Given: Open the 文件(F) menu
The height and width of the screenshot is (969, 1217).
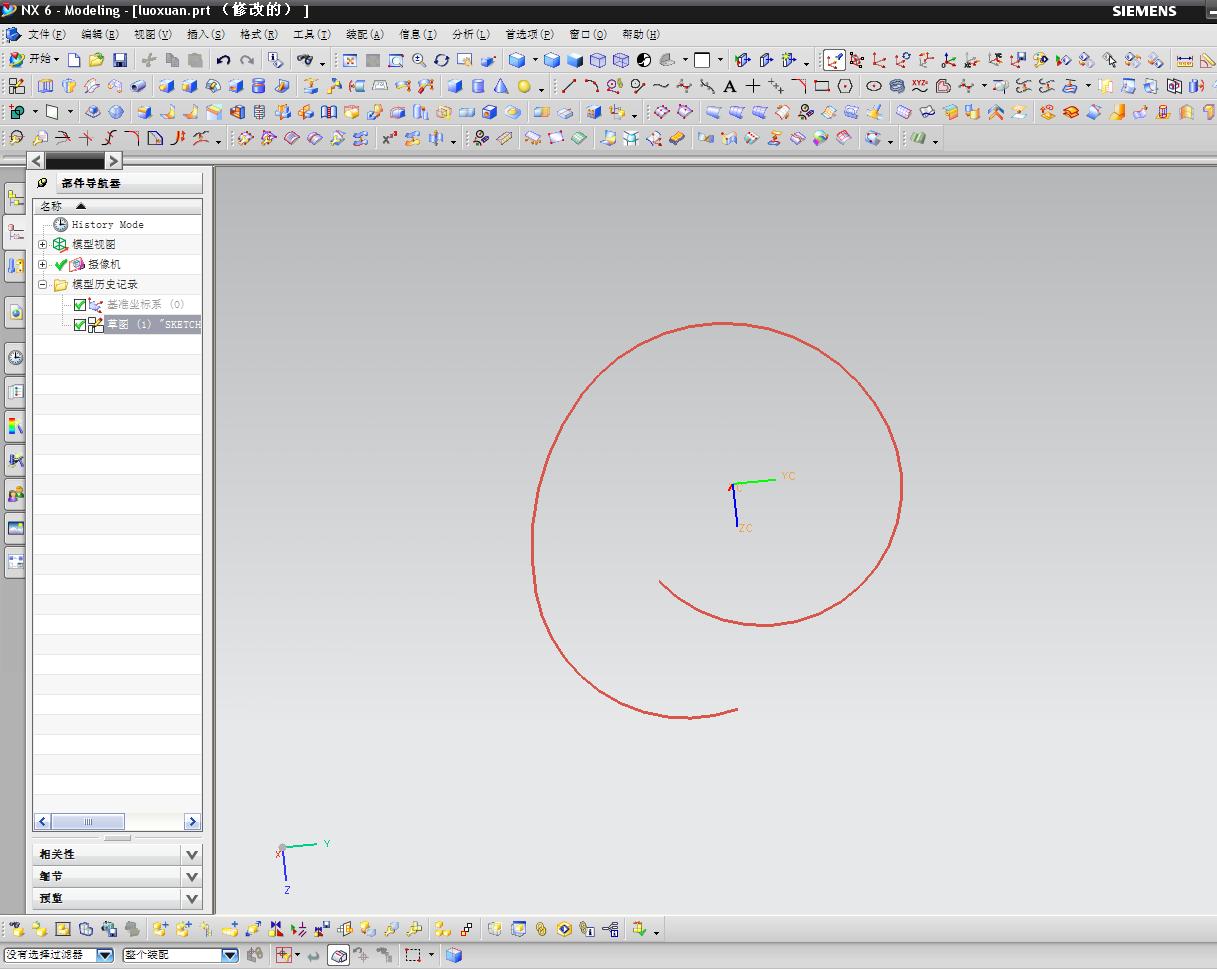Looking at the screenshot, I should [x=47, y=35].
